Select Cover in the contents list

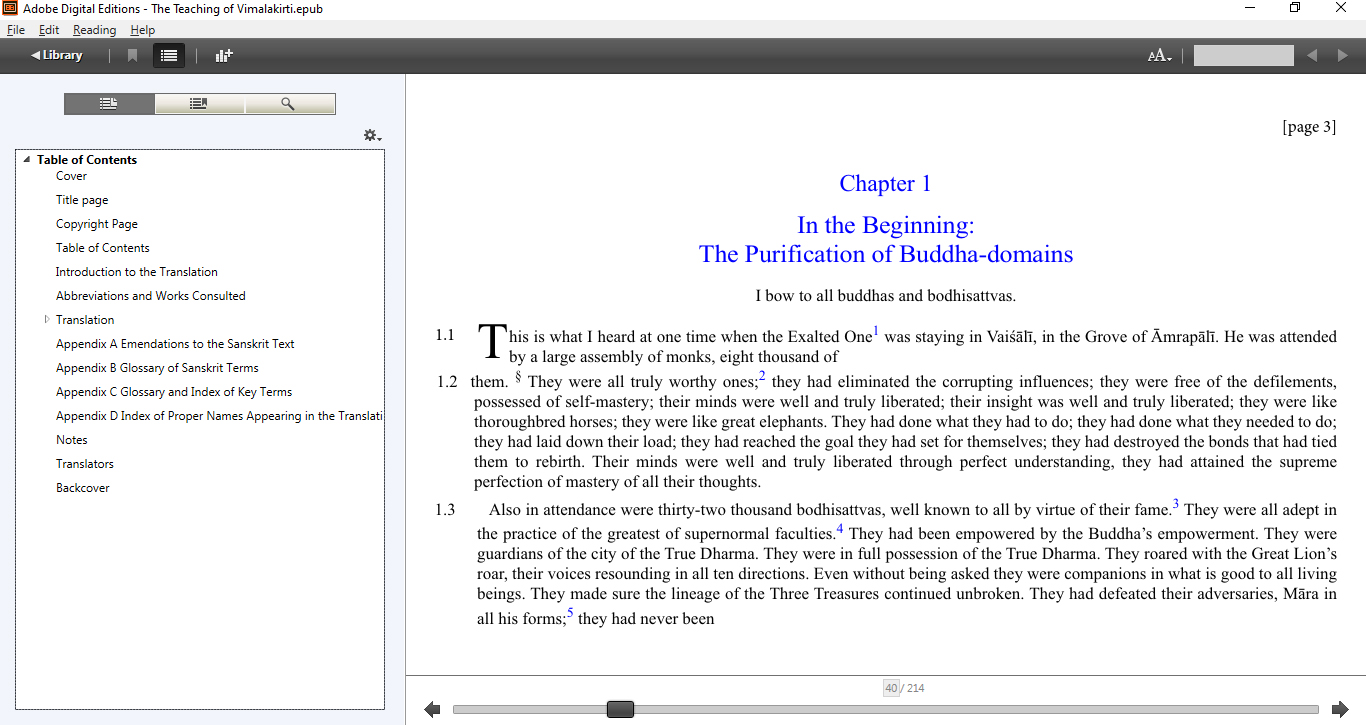71,176
